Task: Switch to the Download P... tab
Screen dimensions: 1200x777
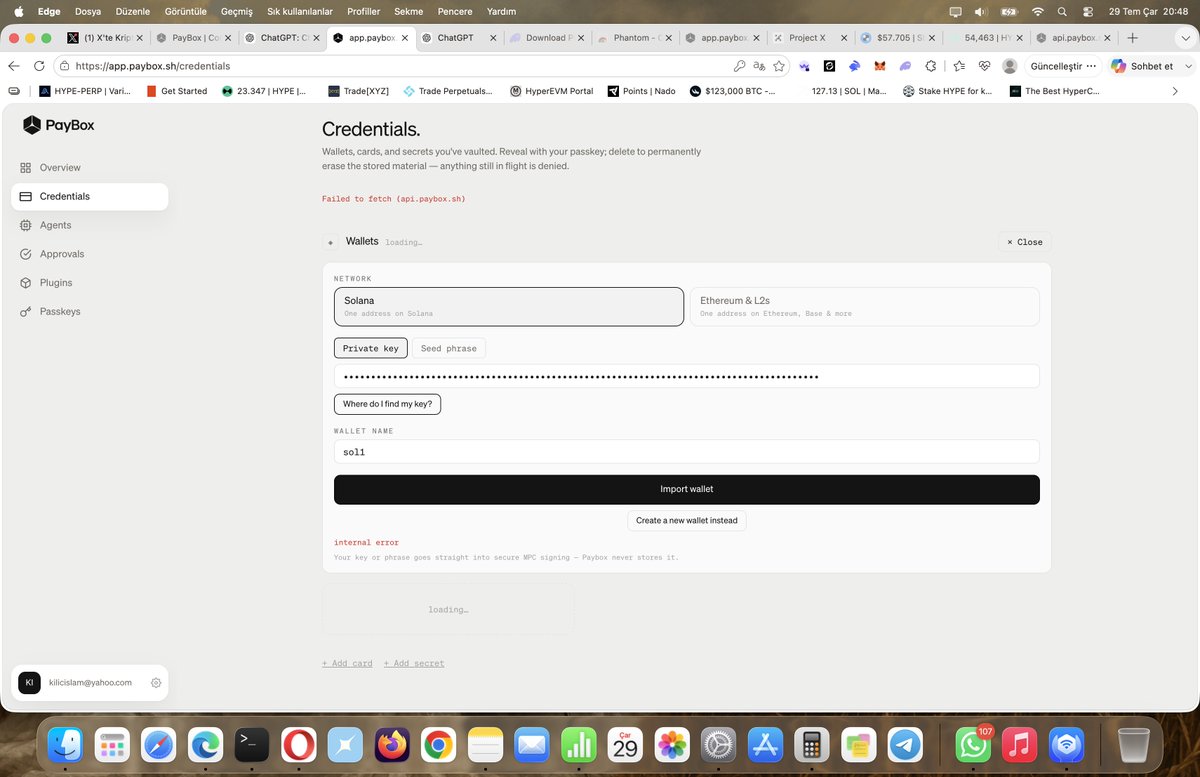Action: (x=546, y=38)
